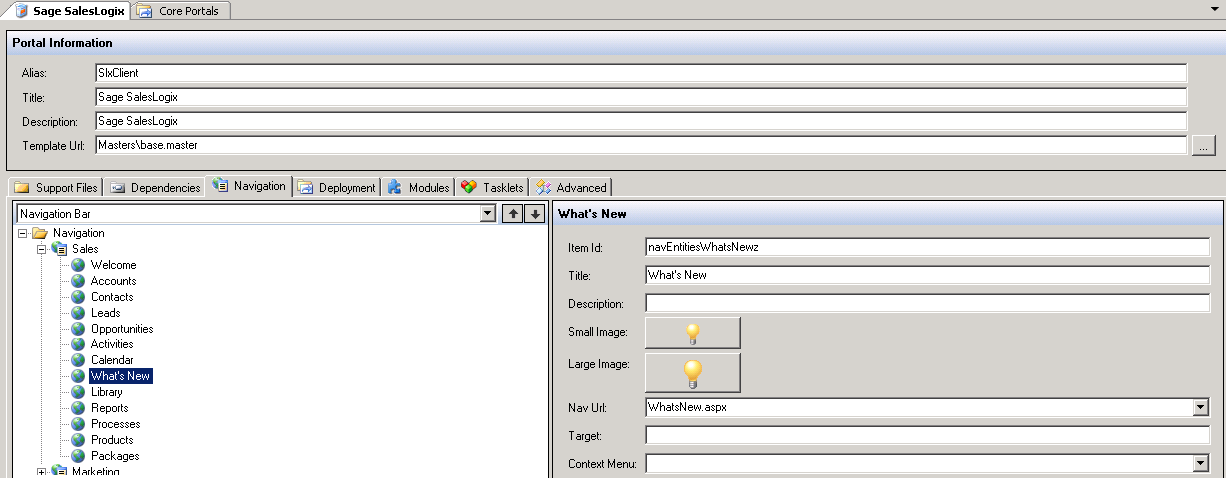Switch to the Core Portals tab

point(183,10)
